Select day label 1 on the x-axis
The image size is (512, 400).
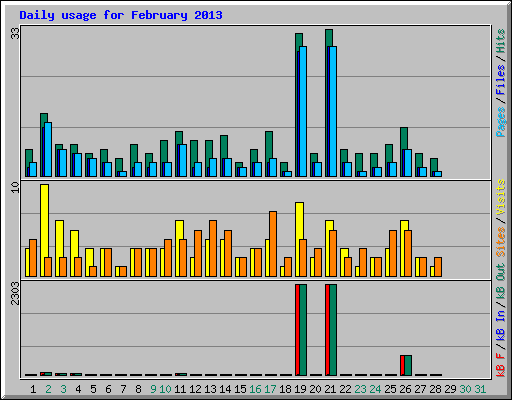[33, 389]
